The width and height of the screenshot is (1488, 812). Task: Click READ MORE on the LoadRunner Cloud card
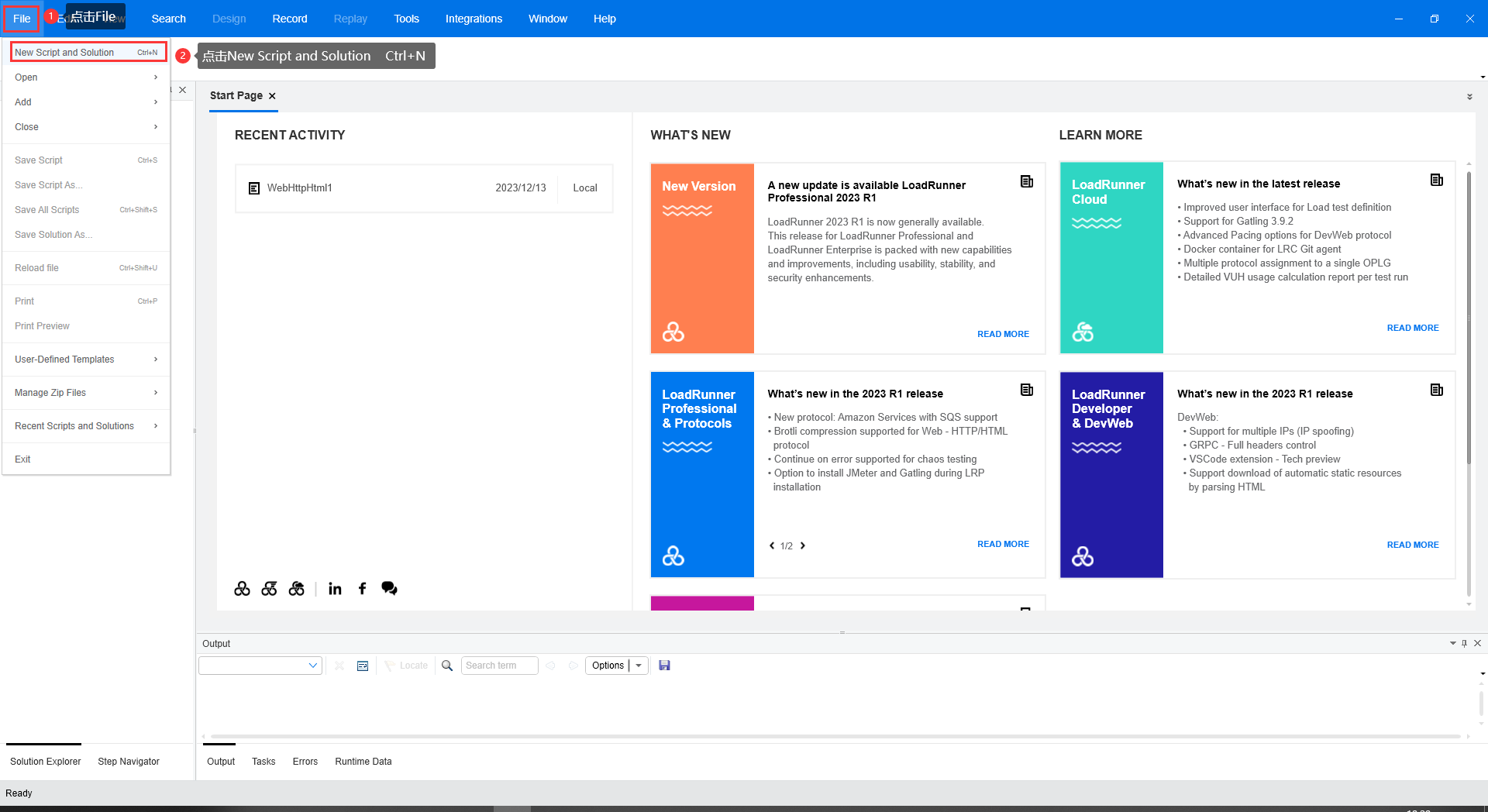[x=1413, y=328]
